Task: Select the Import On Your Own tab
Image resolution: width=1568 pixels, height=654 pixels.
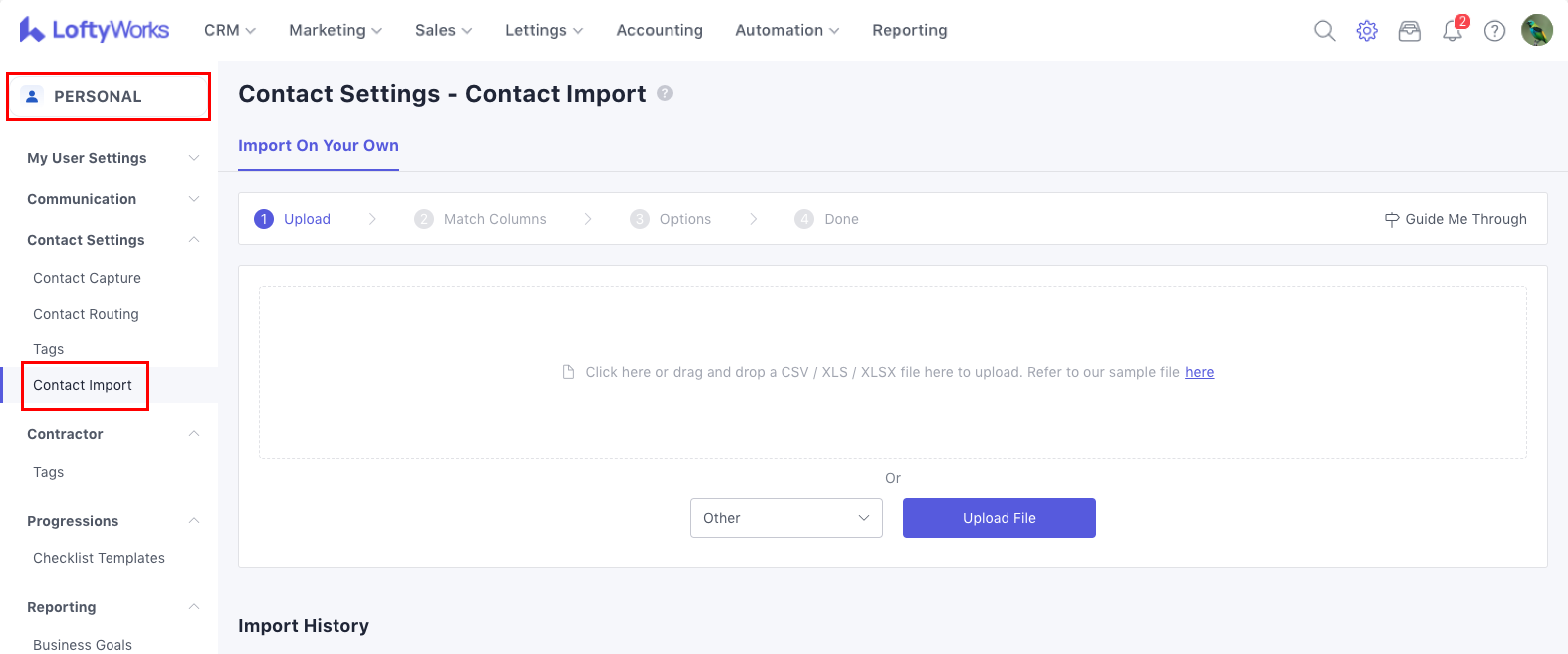Action: (319, 146)
